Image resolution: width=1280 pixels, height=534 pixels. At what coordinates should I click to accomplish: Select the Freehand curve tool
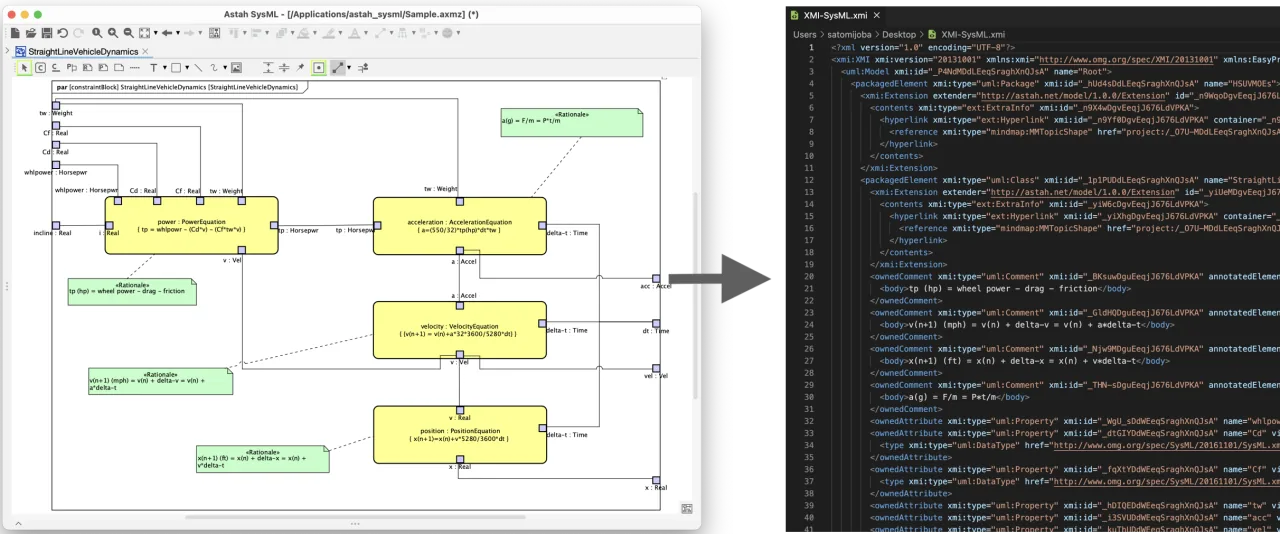[214, 68]
